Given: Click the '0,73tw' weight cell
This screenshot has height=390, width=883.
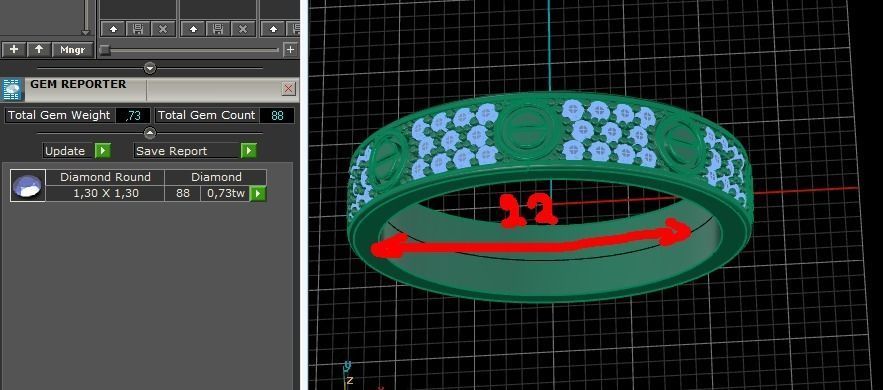Looking at the screenshot, I should (x=226, y=194).
